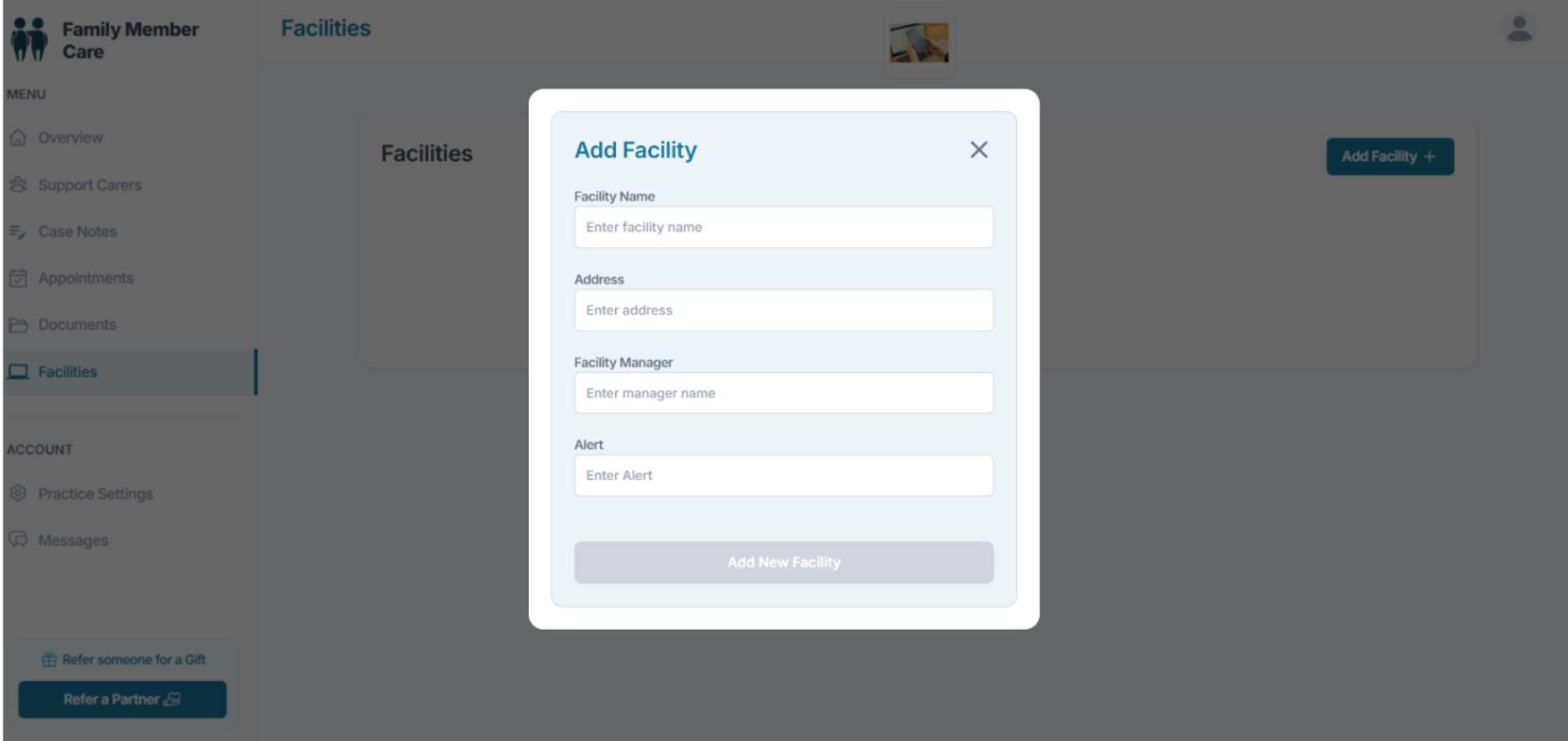This screenshot has height=741, width=1568.
Task: Click into the Address field
Action: click(784, 310)
